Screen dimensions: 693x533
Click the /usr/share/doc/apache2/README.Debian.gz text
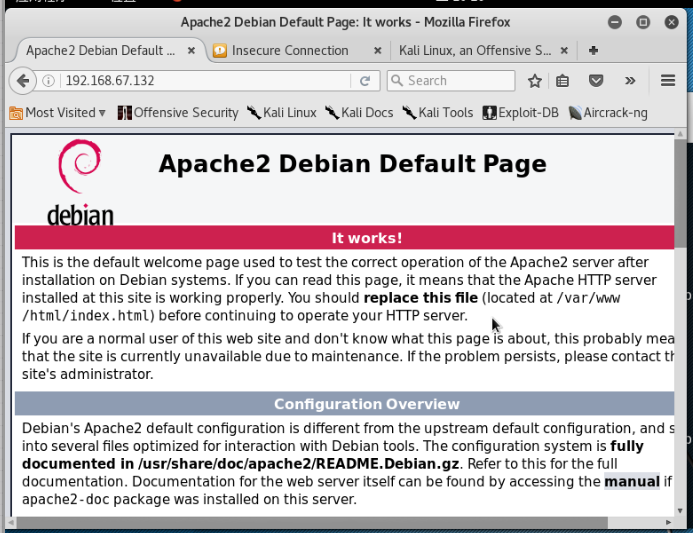click(x=298, y=464)
